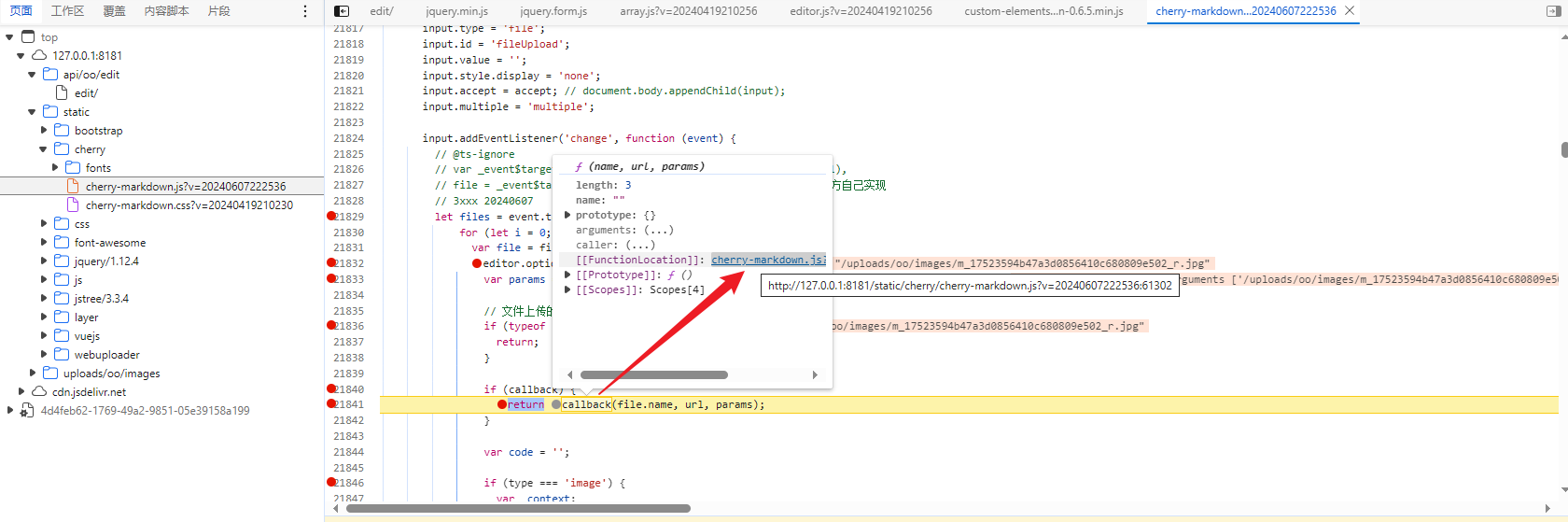
Task: Click the editor's horizontal scrollbar thumb
Action: [518, 509]
